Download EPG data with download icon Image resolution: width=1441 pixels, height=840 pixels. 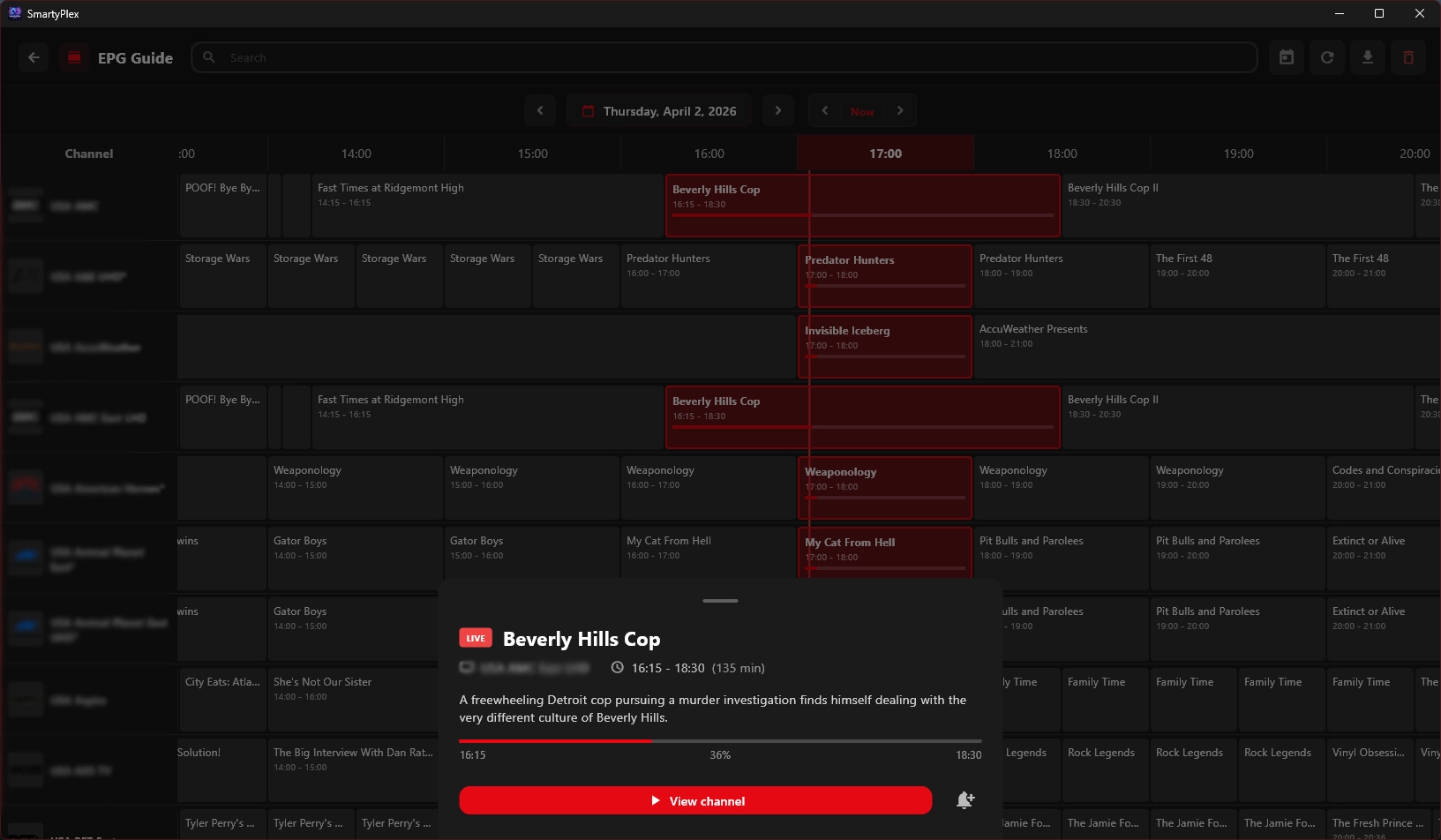[1368, 57]
